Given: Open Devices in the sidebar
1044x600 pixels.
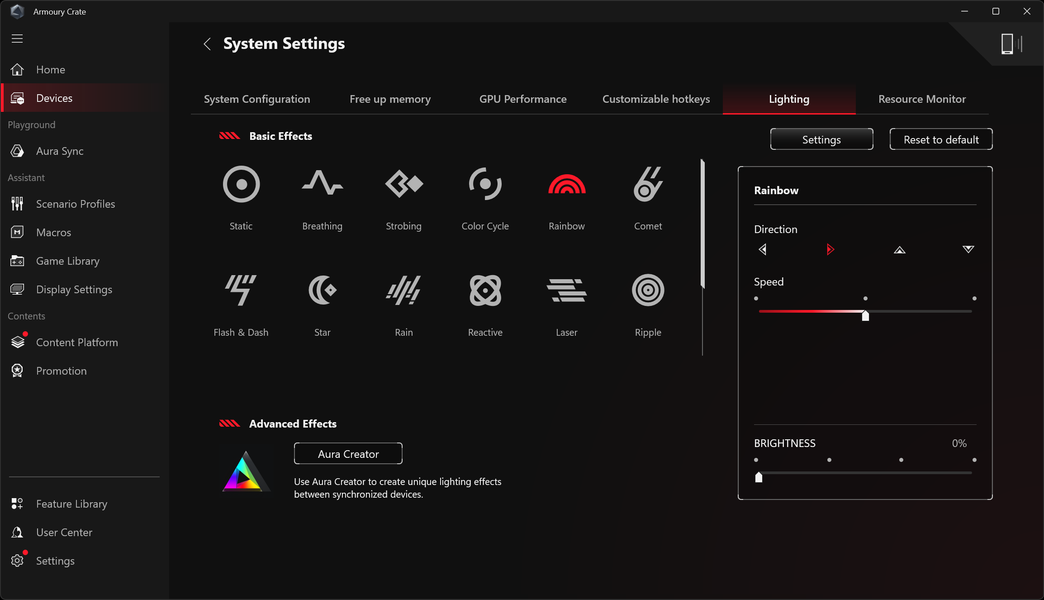Looking at the screenshot, I should tap(85, 98).
